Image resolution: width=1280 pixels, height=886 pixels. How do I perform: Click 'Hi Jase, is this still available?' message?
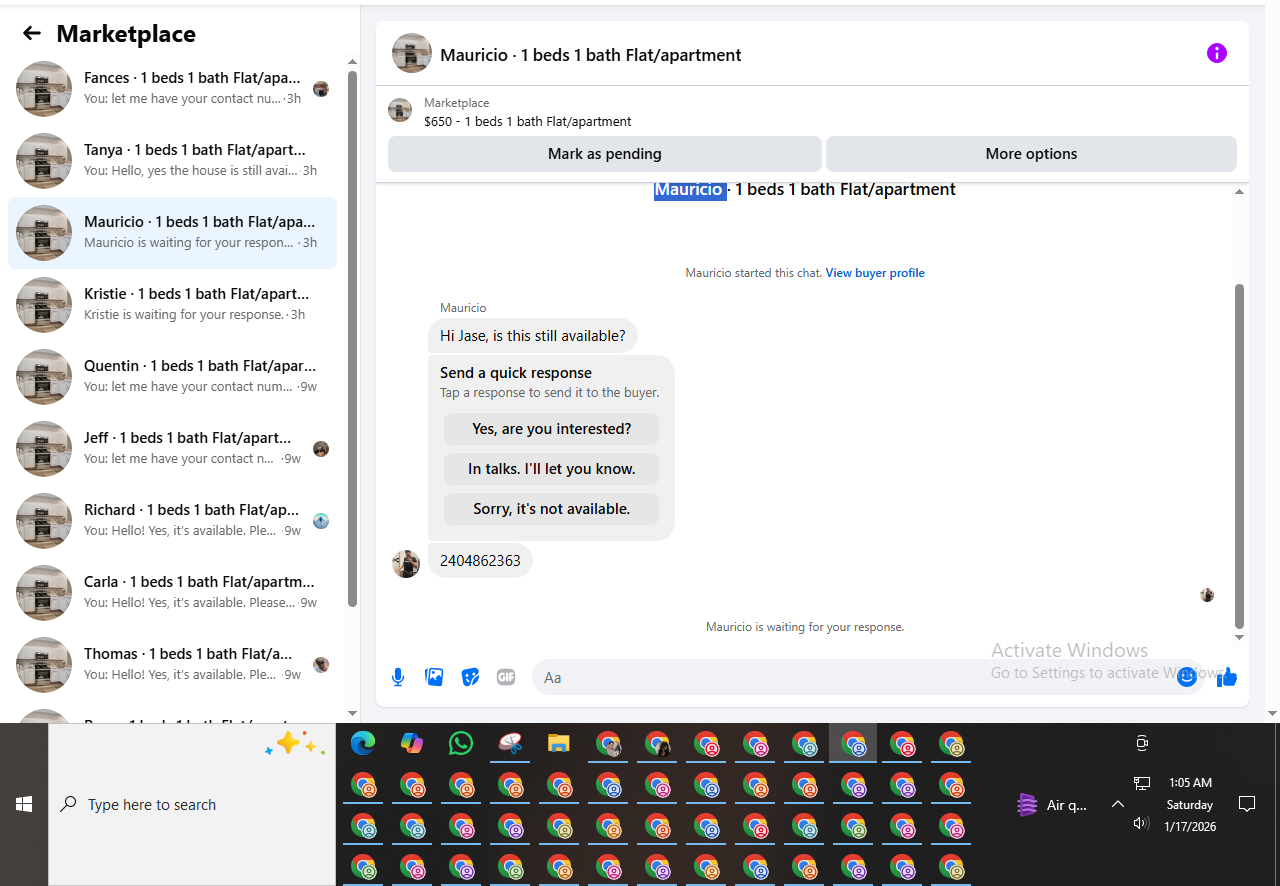533,336
